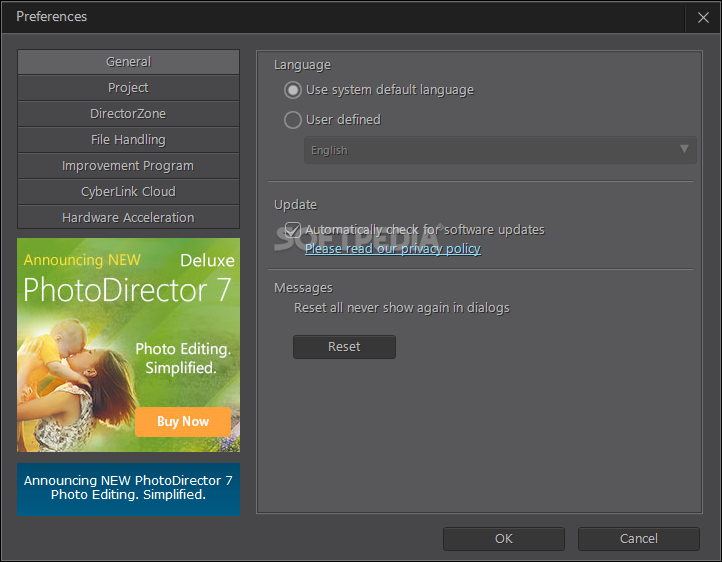Show Hardware Acceleration settings
722x562 pixels.
click(128, 217)
